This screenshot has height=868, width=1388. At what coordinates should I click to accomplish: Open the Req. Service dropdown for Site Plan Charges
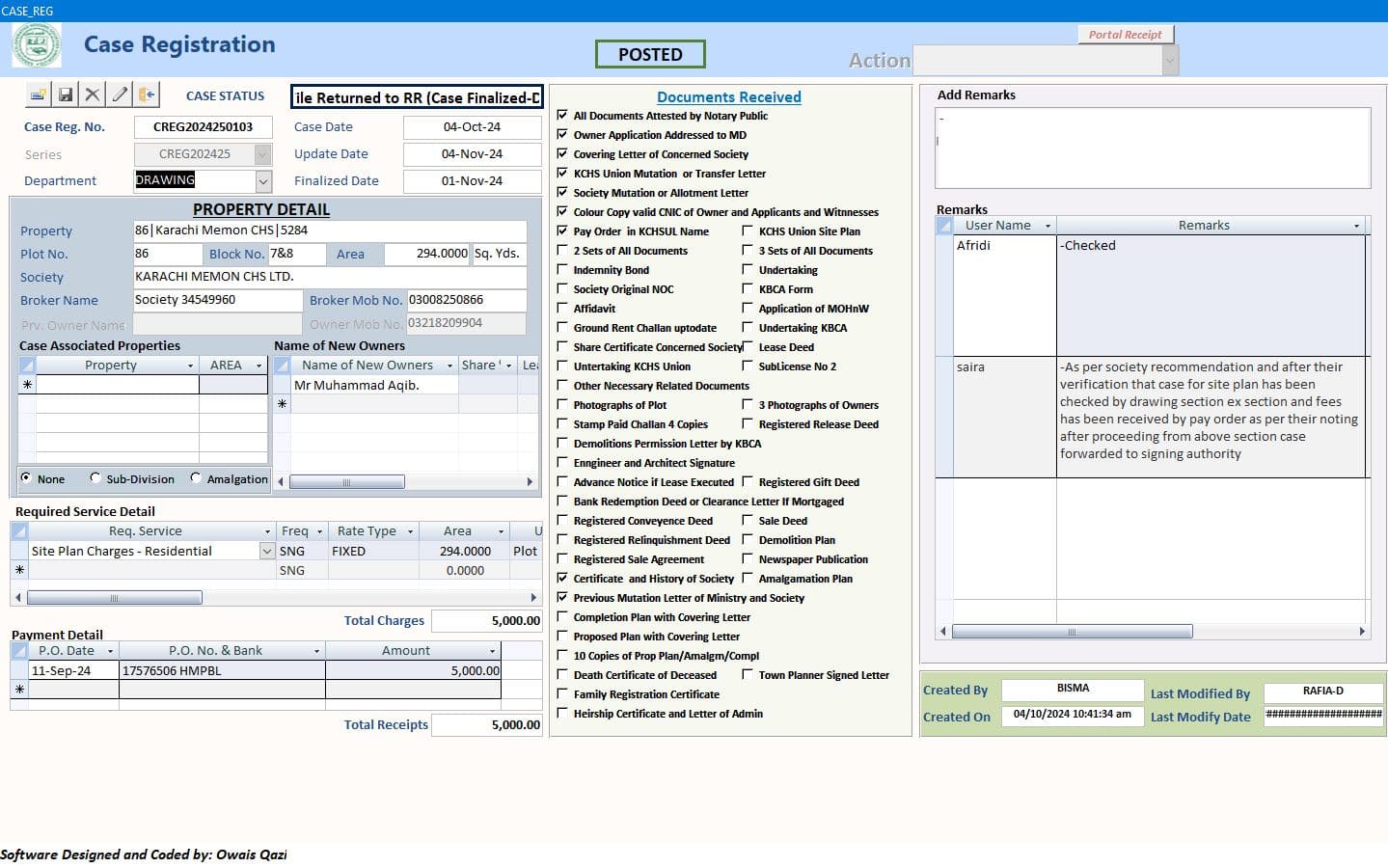[267, 552]
